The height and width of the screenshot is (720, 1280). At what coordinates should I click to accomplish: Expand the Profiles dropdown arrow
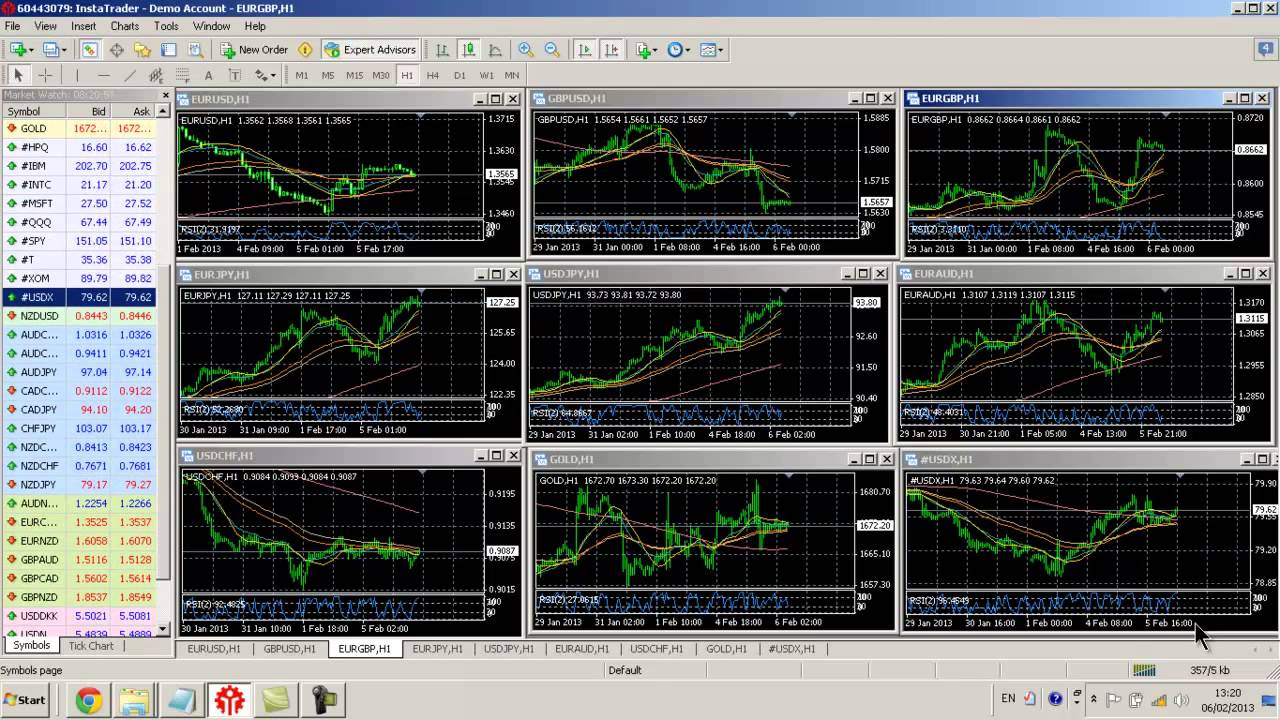(x=63, y=50)
